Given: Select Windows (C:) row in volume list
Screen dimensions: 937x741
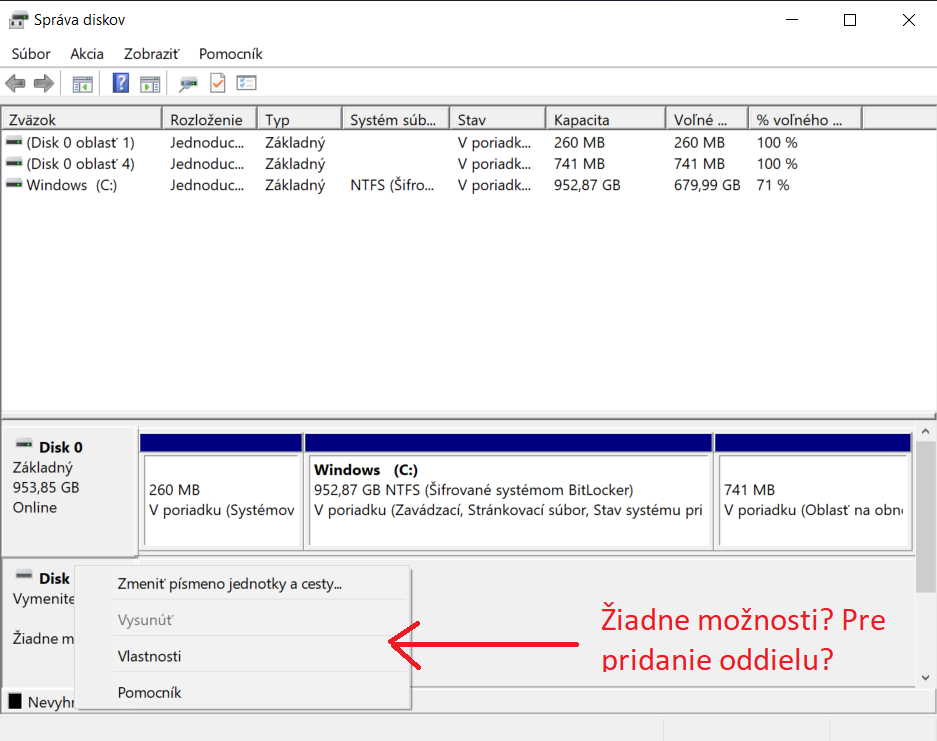Looking at the screenshot, I should tap(71, 185).
